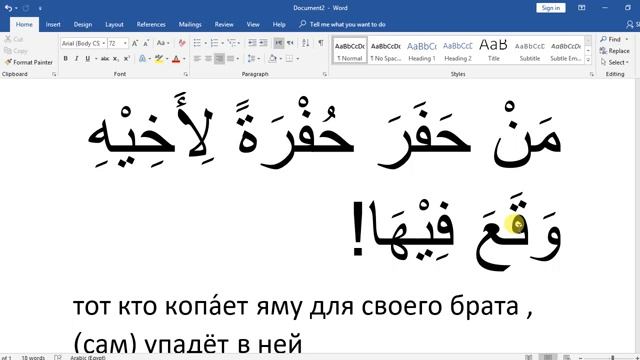Undo the last action in Quick Access toolbar

pyautogui.click(x=8, y=8)
